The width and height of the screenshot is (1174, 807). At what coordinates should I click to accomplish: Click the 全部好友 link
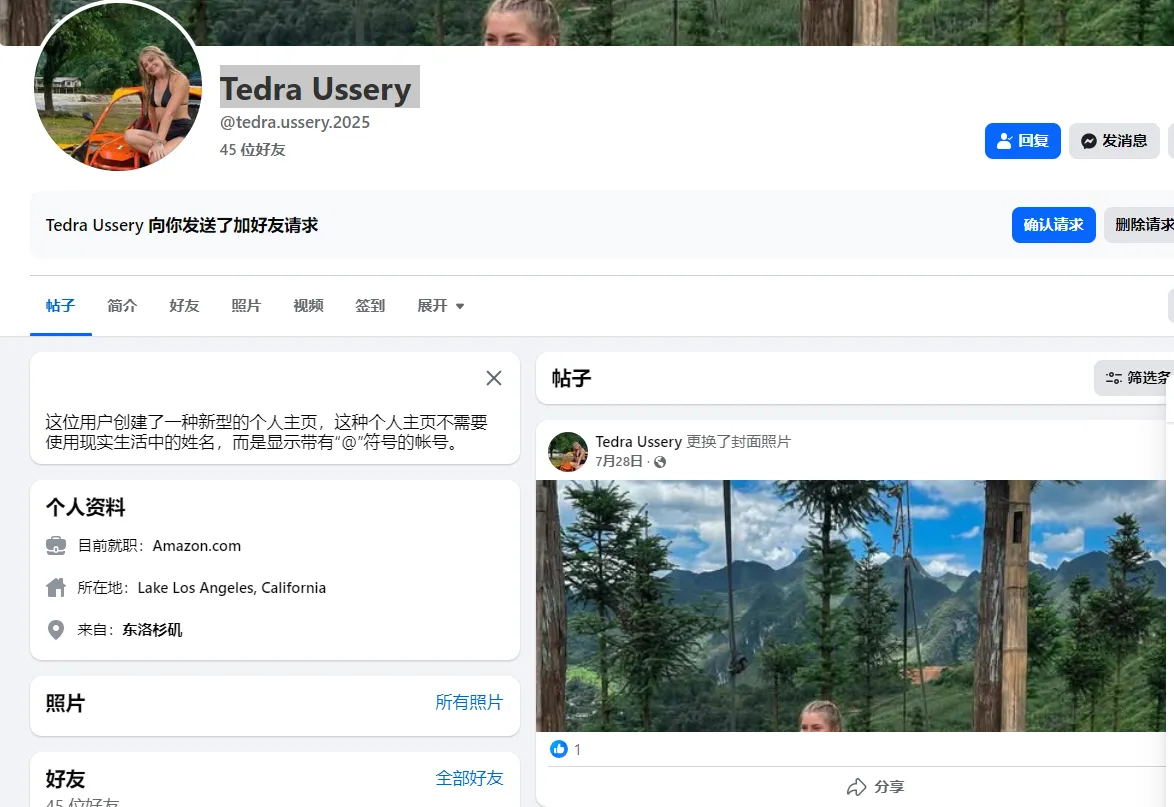tap(470, 777)
